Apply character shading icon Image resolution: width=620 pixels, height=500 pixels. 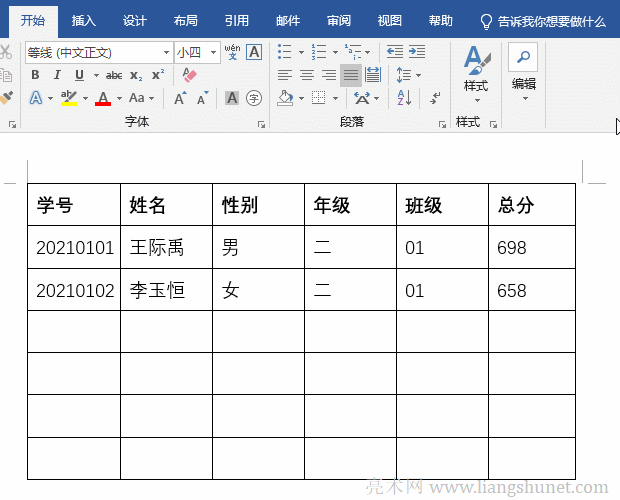pyautogui.click(x=232, y=98)
